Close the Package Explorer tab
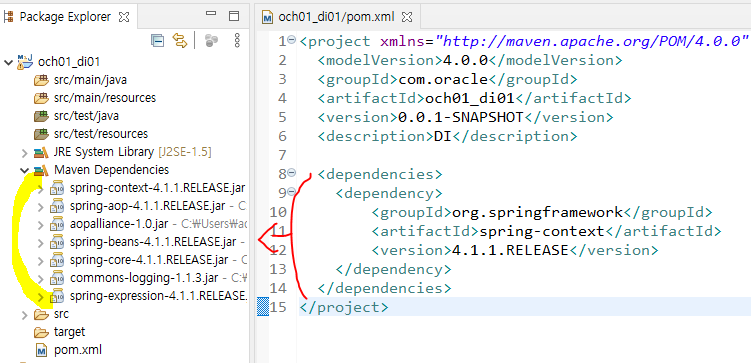 pyautogui.click(x=124, y=17)
